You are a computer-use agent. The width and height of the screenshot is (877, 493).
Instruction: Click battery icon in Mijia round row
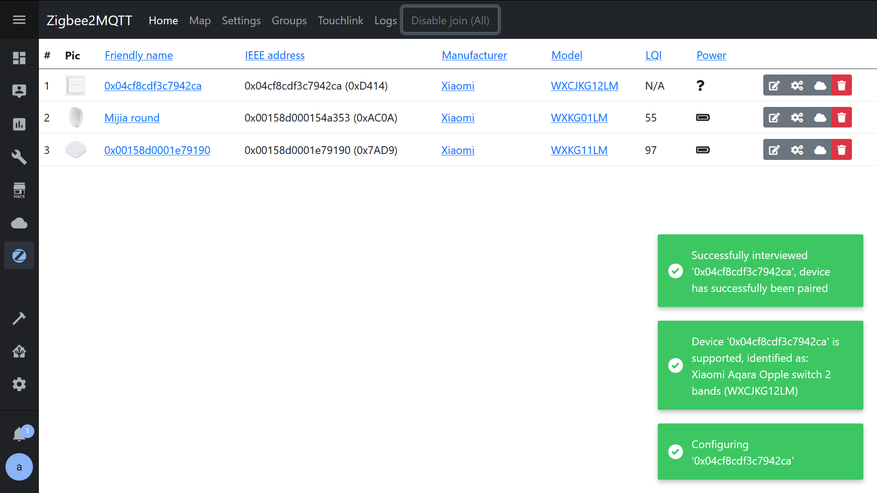703,118
